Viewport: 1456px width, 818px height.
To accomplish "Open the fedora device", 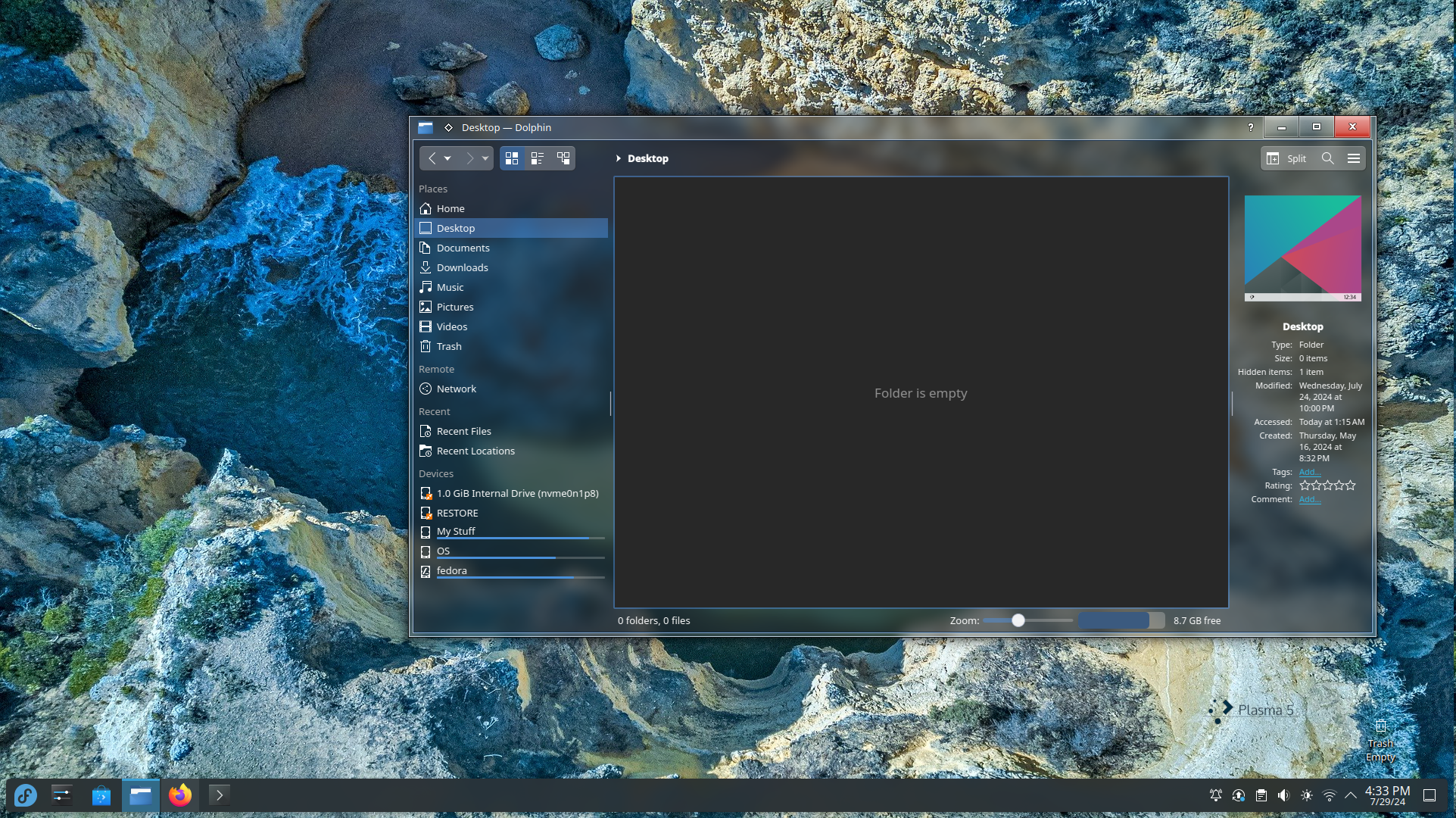I will 451,570.
